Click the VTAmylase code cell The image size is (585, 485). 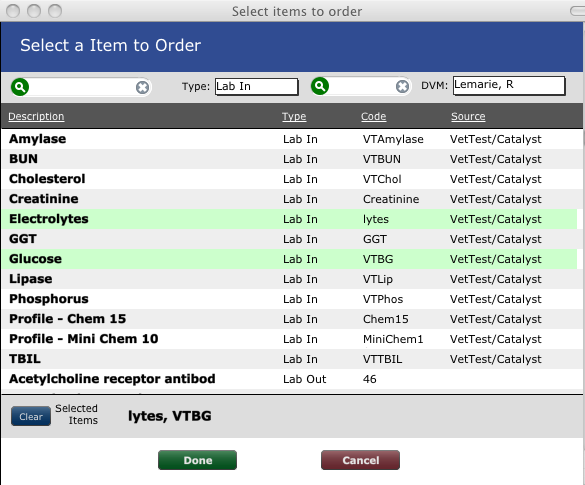coord(393,139)
